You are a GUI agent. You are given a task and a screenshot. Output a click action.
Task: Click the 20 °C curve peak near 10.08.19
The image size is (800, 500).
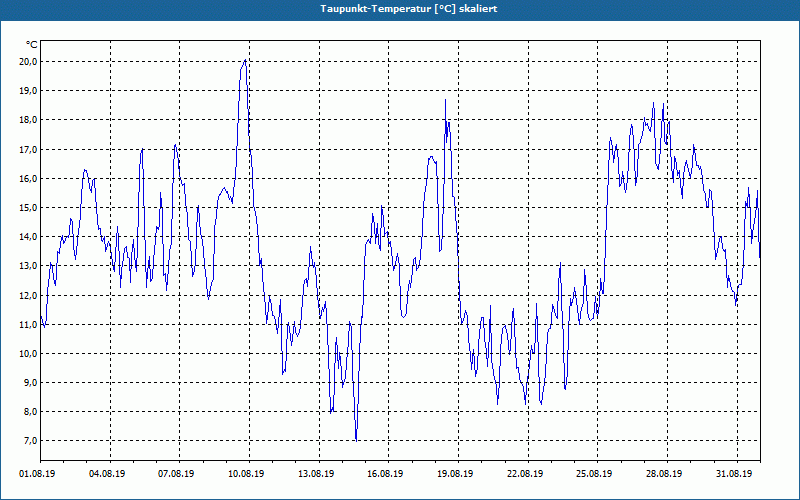245,60
